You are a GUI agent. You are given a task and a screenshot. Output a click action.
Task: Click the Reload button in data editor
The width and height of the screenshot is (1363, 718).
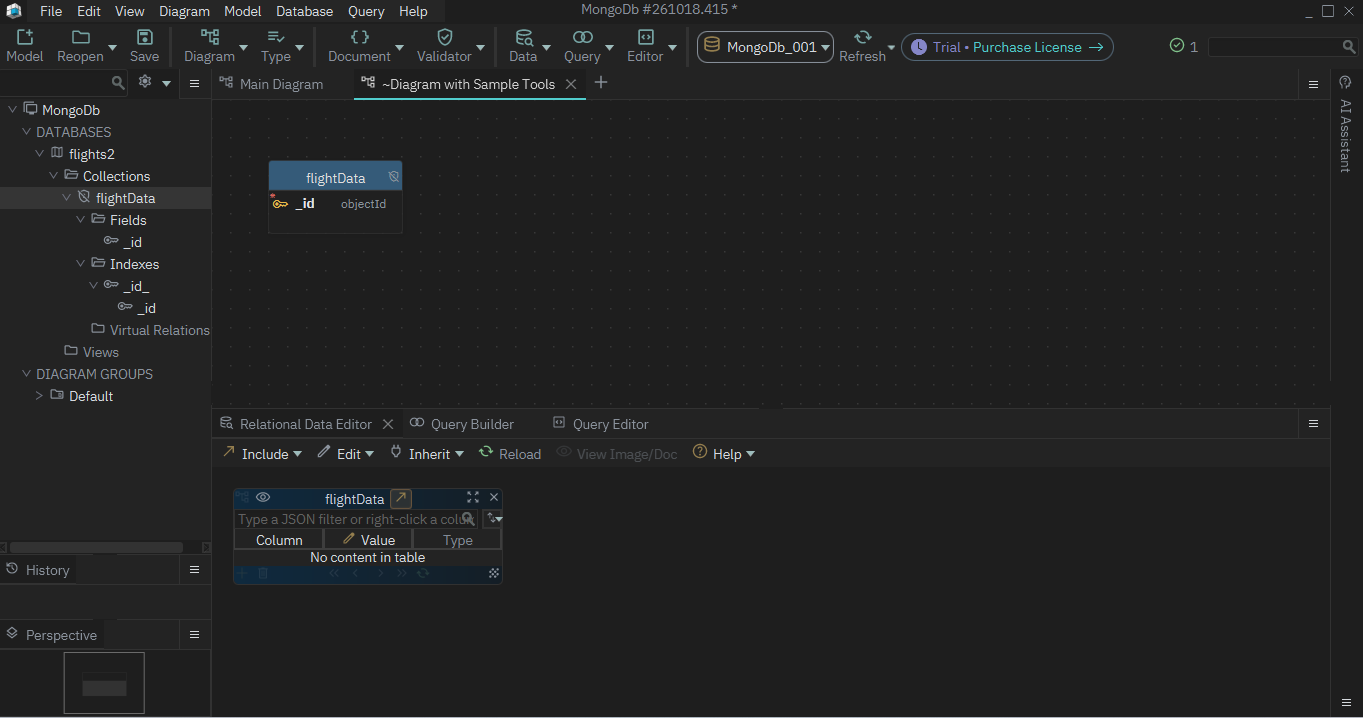pyautogui.click(x=510, y=453)
